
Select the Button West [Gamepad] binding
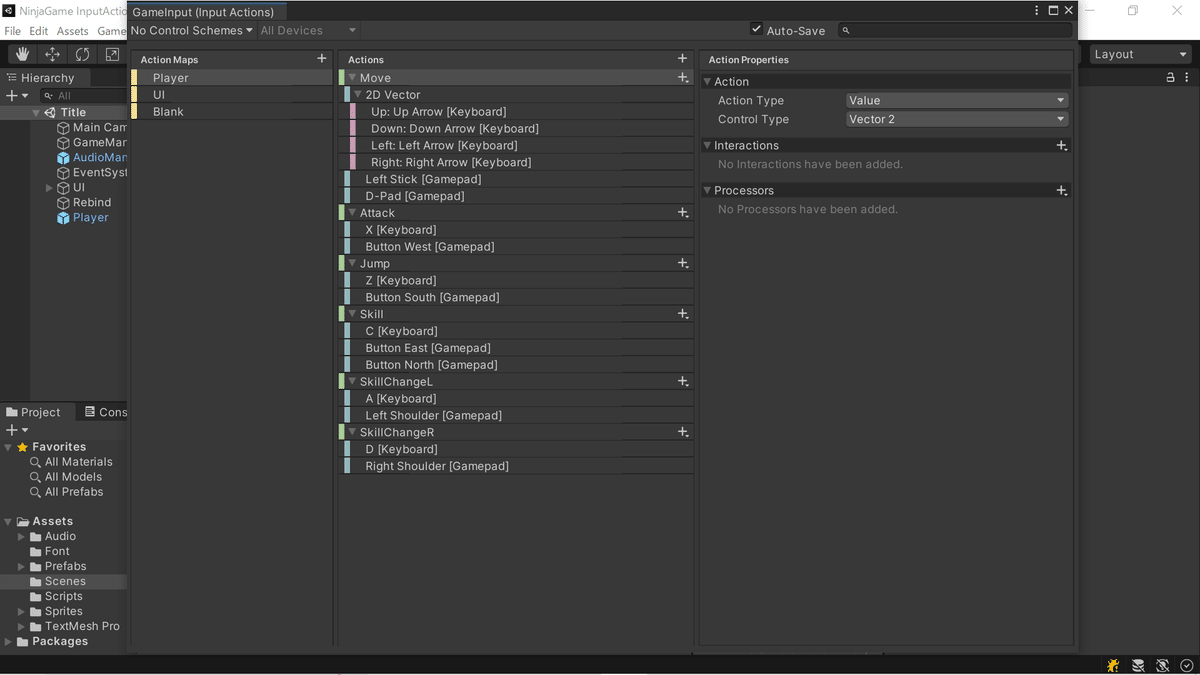(x=518, y=247)
